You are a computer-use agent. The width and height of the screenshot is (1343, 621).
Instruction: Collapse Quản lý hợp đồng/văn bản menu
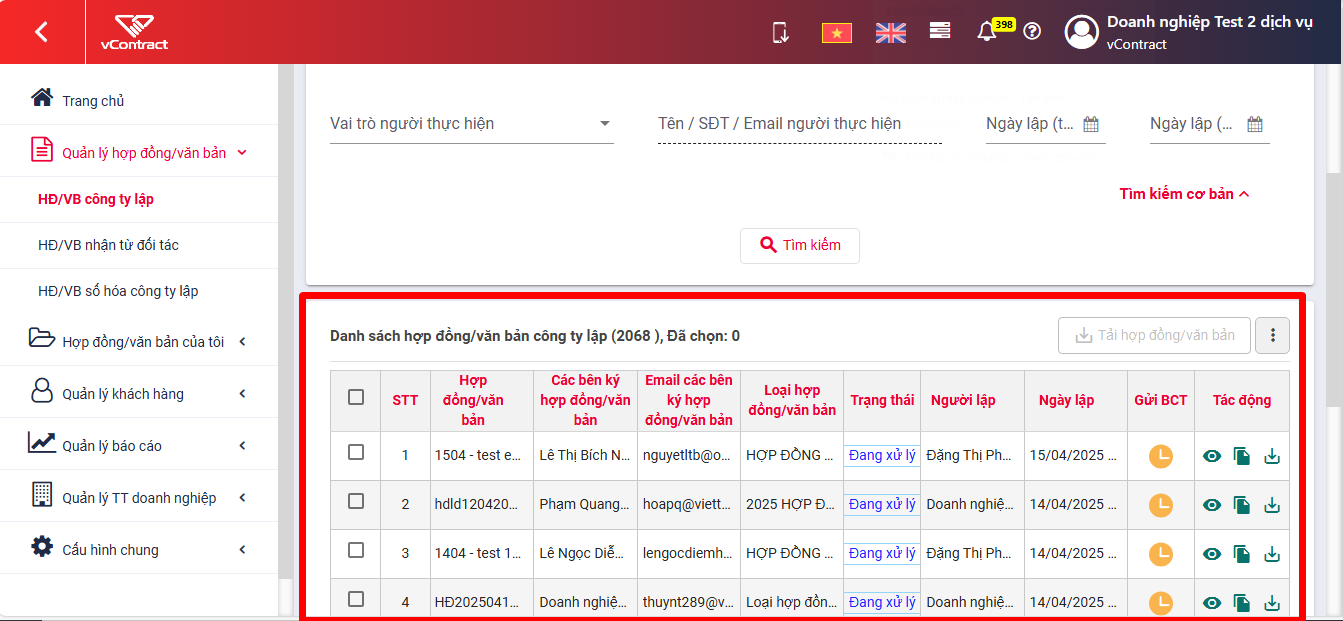click(139, 152)
